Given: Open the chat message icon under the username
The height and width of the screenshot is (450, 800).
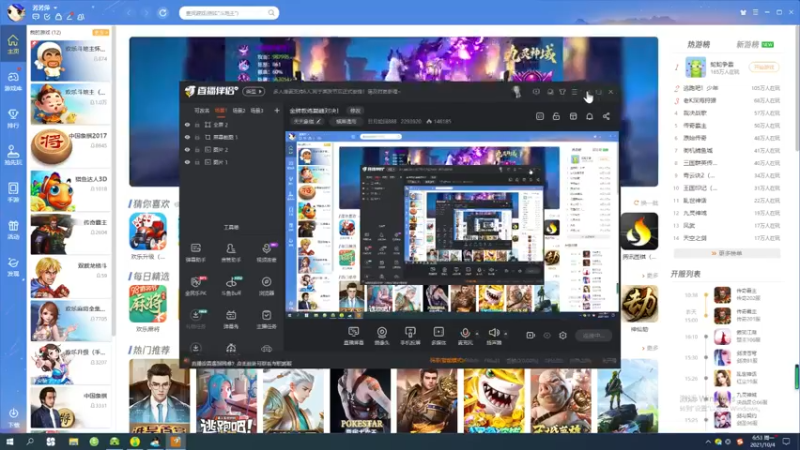Looking at the screenshot, I should point(36,17).
